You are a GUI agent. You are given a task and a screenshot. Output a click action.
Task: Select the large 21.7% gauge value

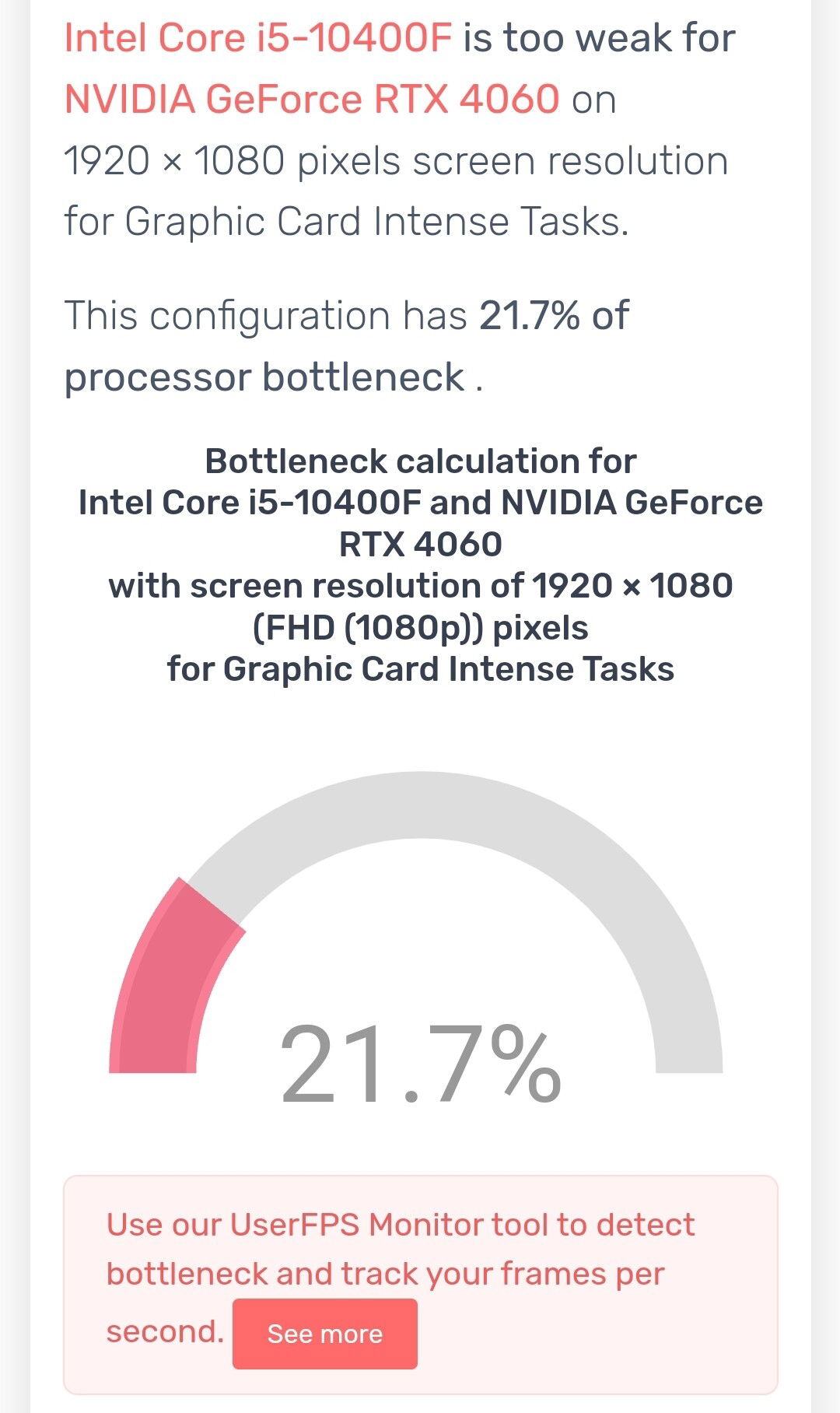point(420,1064)
